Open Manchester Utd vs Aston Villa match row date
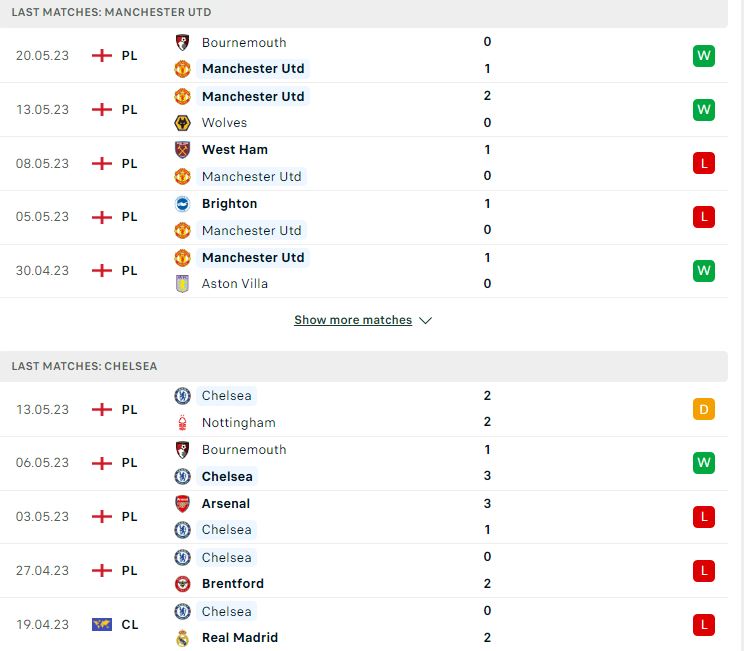This screenshot has width=744, height=651. (x=42, y=271)
